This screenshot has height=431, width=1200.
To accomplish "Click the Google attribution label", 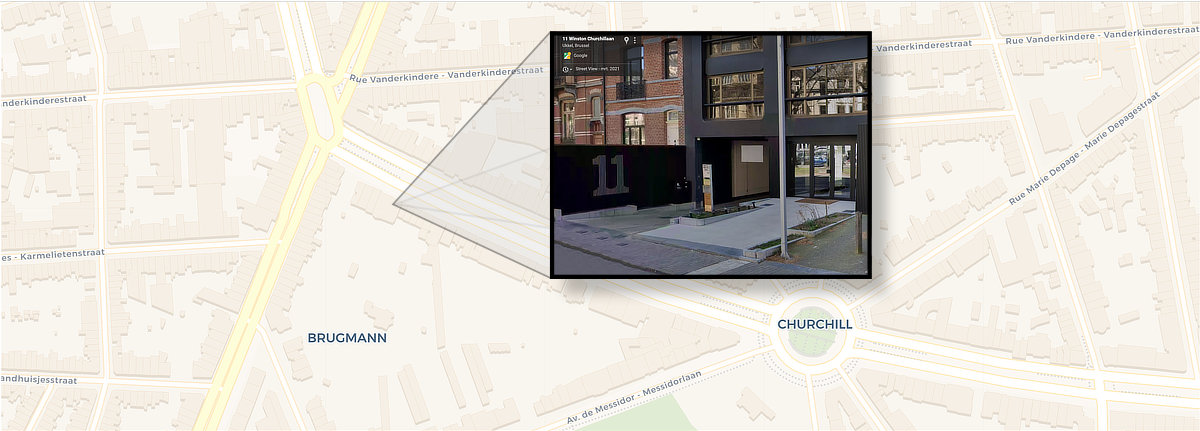I will 580,56.
